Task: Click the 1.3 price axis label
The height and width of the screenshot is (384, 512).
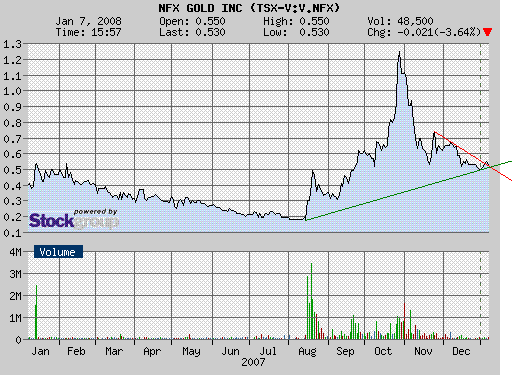Action: tap(12, 44)
